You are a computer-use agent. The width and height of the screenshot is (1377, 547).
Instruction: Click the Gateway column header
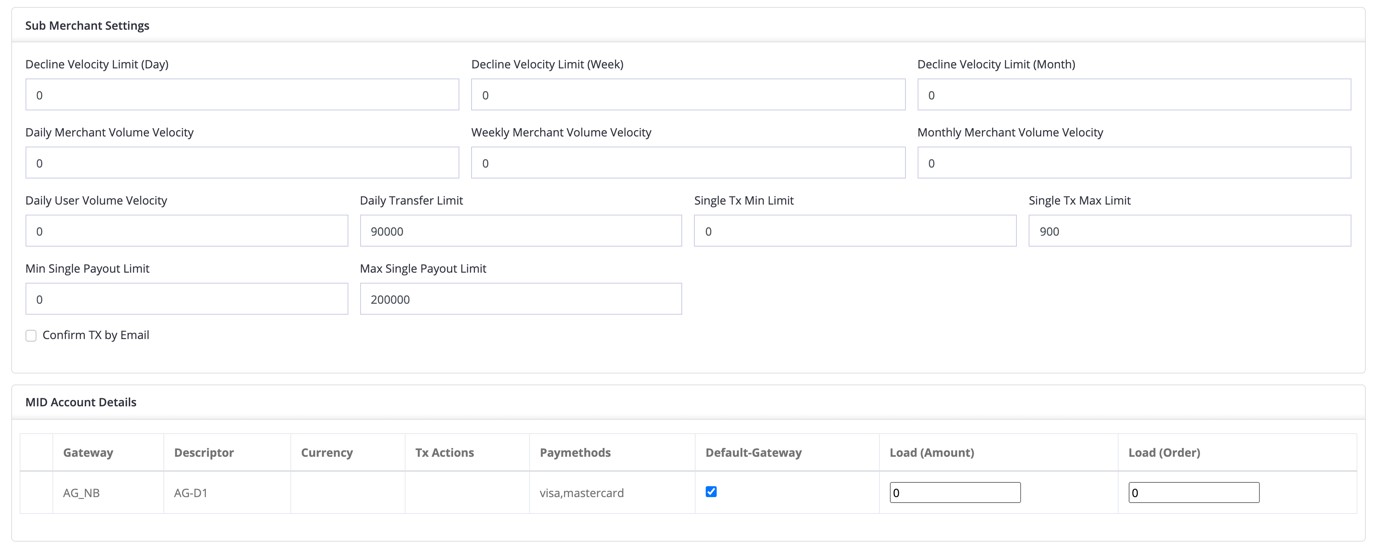(88, 453)
